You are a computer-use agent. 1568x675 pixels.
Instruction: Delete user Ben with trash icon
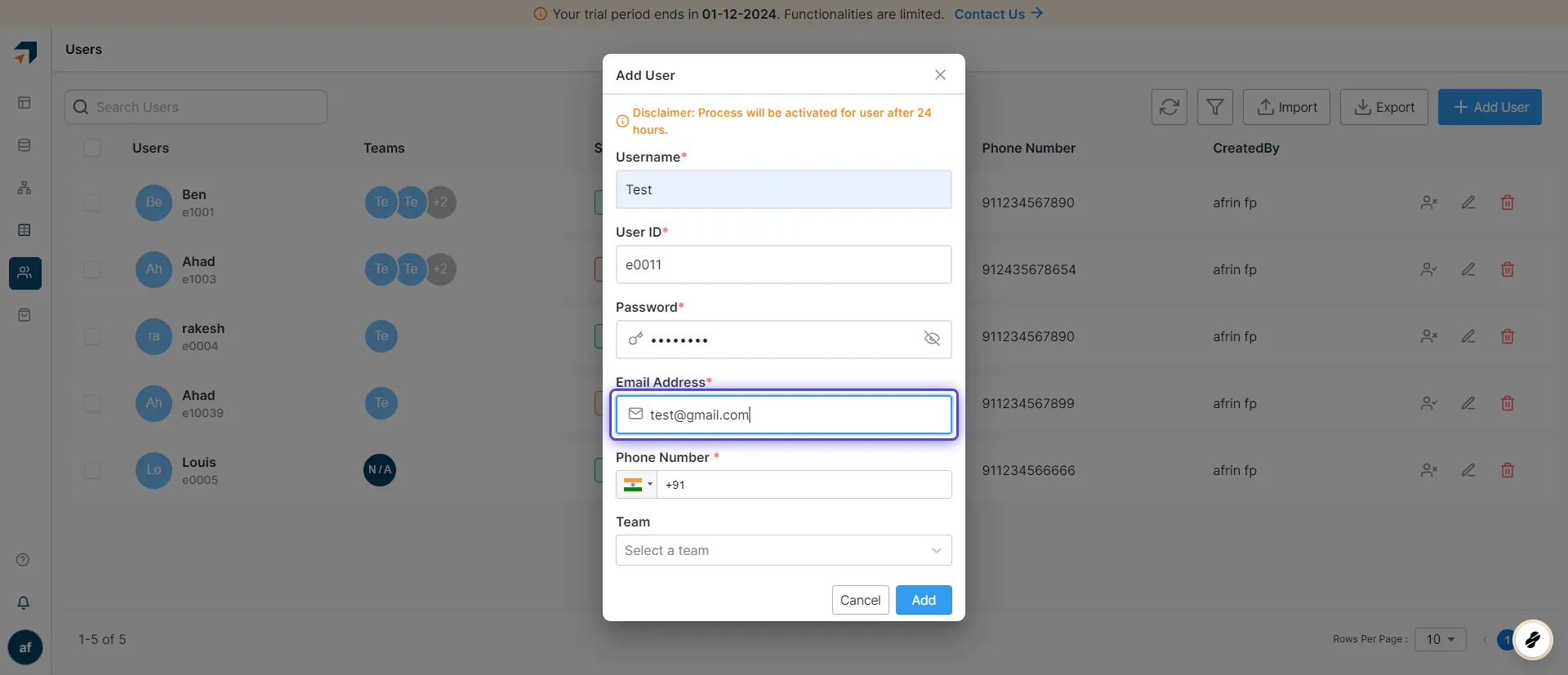click(x=1508, y=202)
